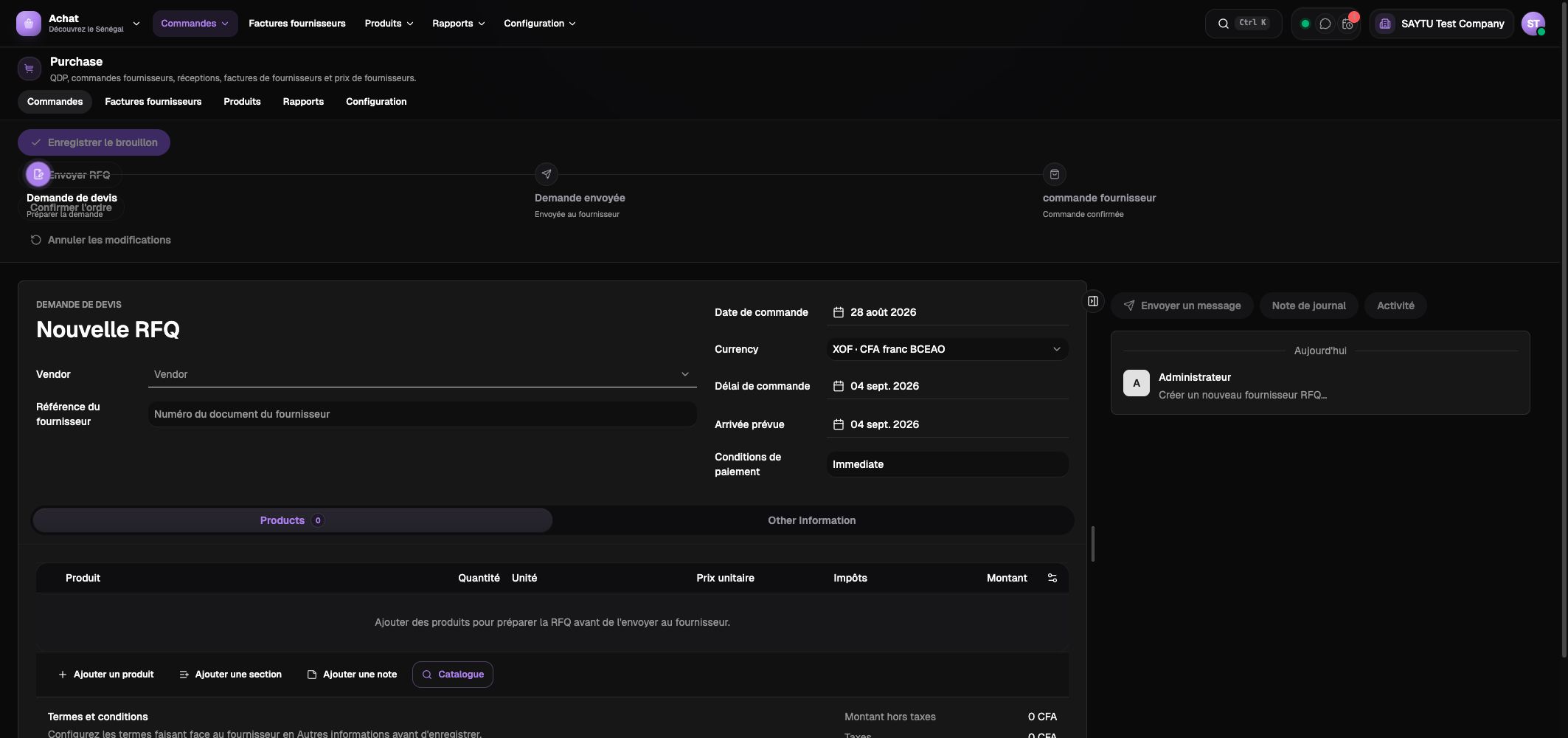Click Ajouter une section

230,675
